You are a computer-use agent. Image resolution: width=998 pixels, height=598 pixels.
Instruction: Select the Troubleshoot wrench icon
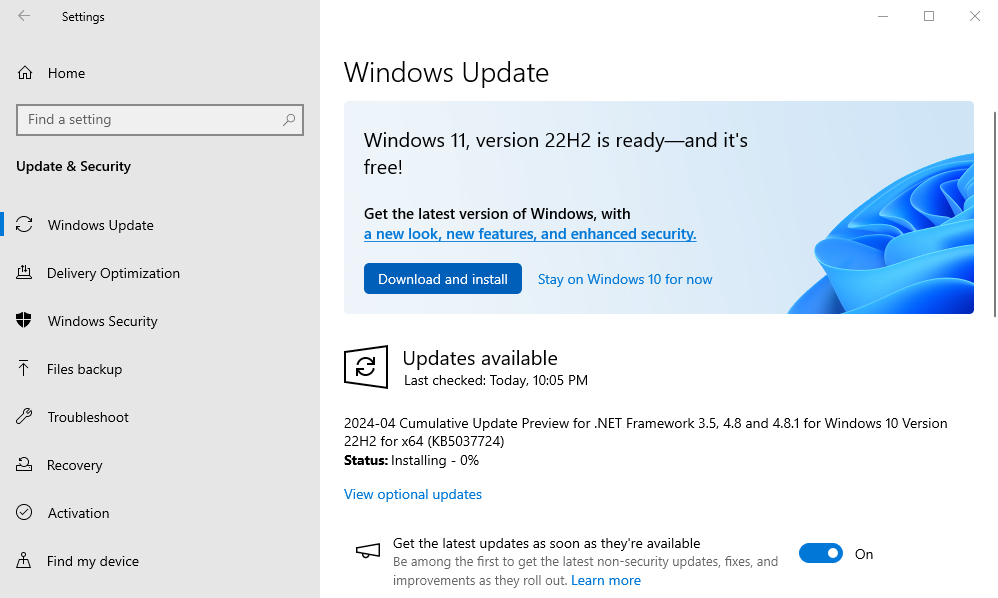[23, 417]
